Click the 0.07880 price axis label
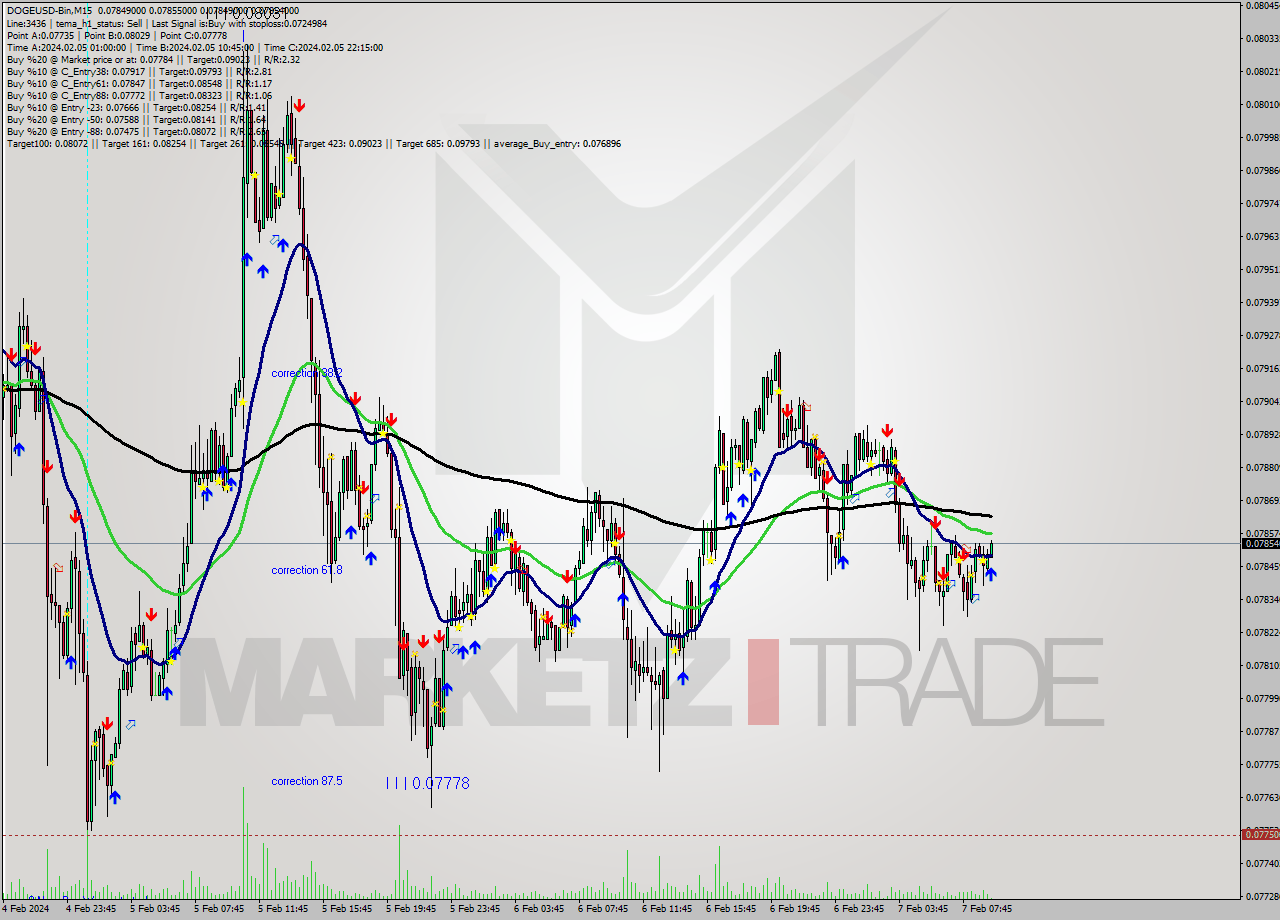The image size is (1280, 920). [x=1262, y=467]
